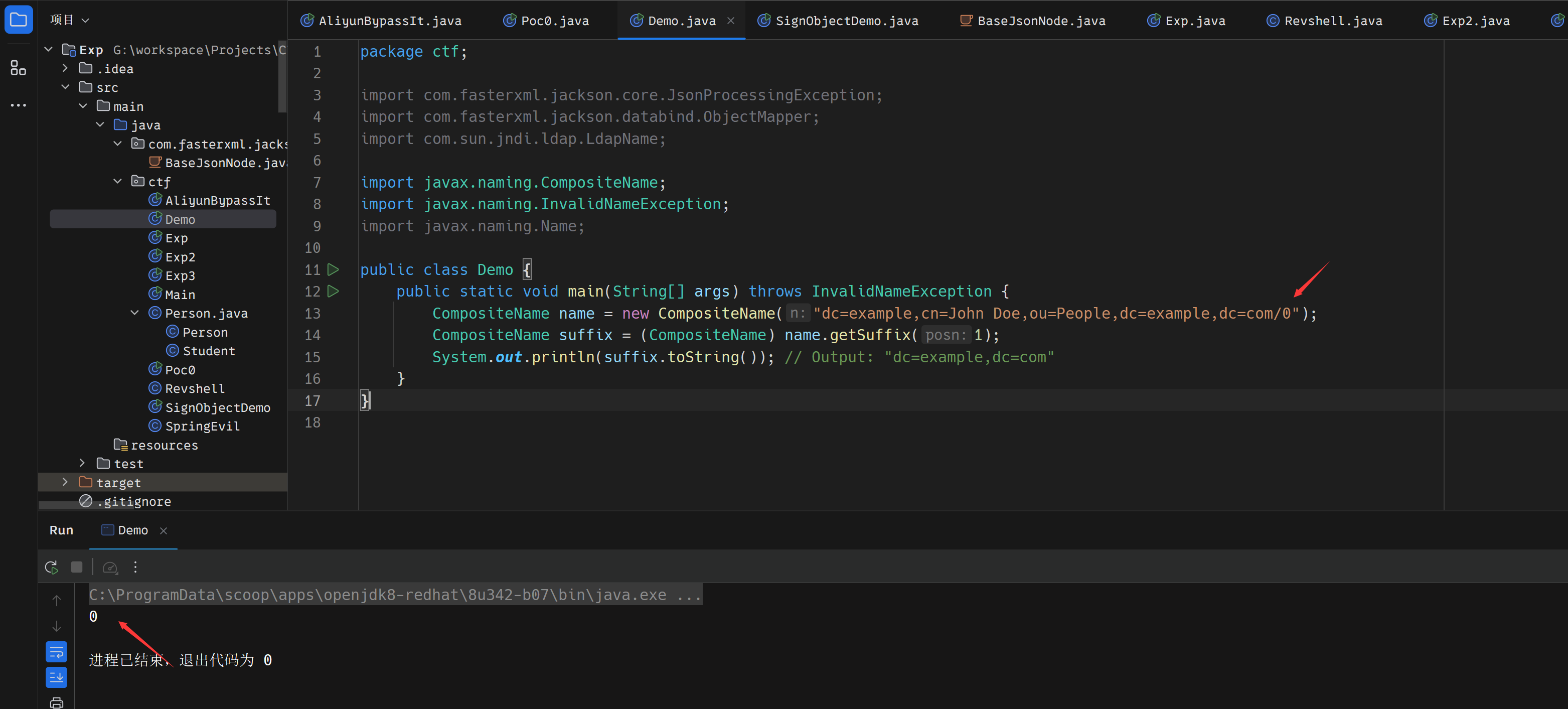Switch to the SignObjectDemo.java tab
The image size is (1568, 709).
point(846,21)
